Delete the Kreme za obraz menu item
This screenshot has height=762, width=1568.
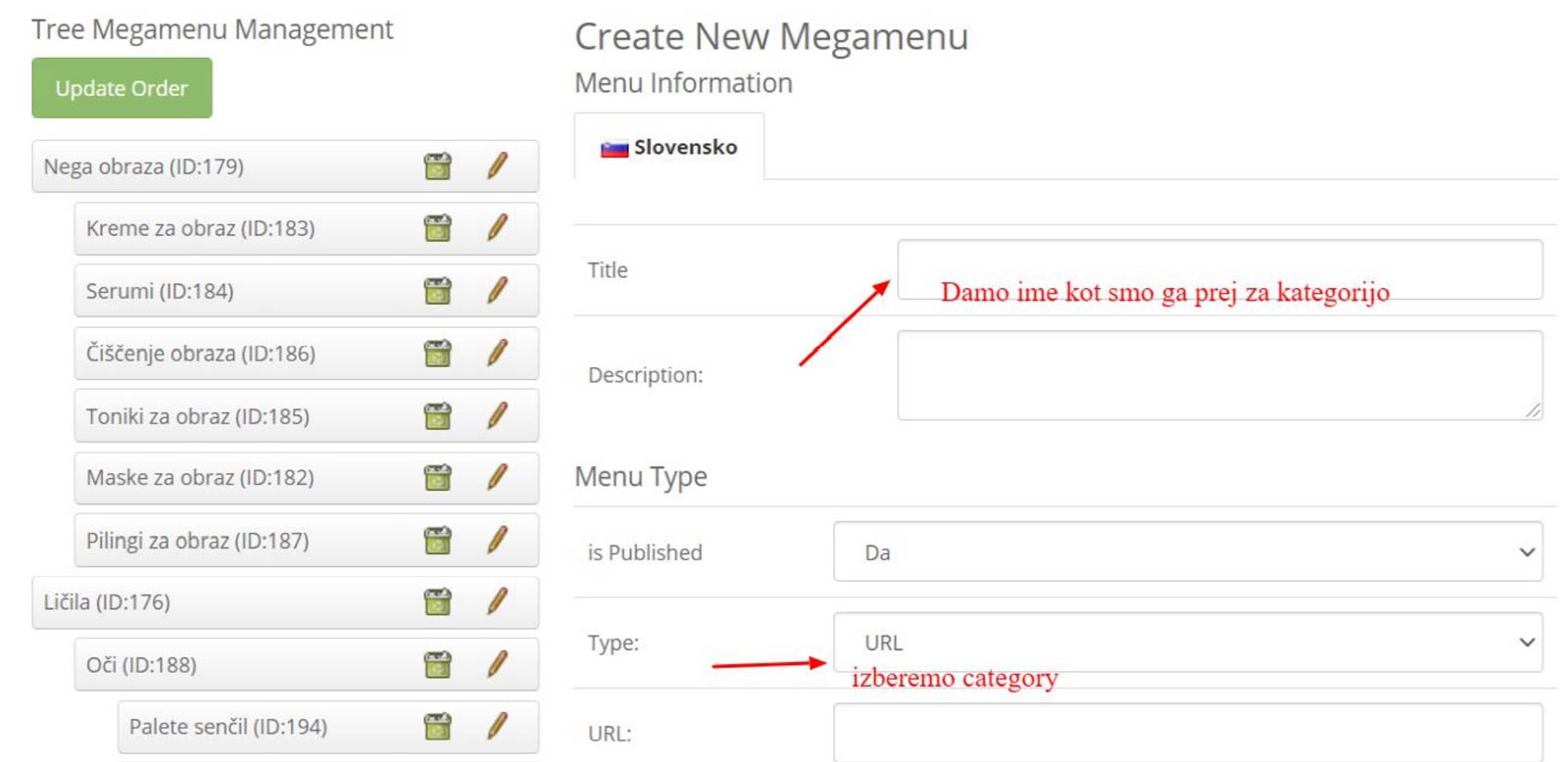click(437, 228)
